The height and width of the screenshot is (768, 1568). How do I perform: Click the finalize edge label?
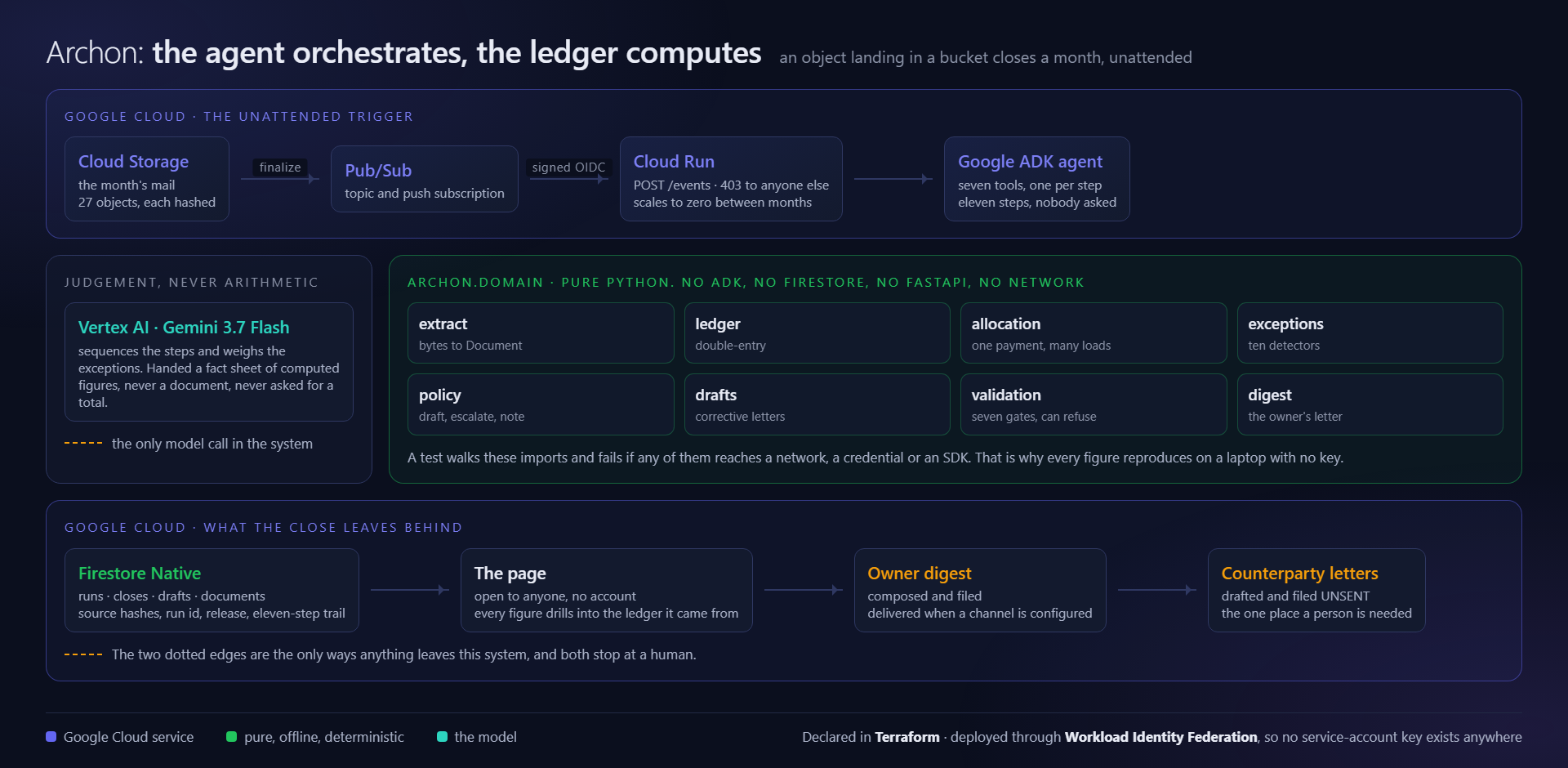[x=280, y=167]
